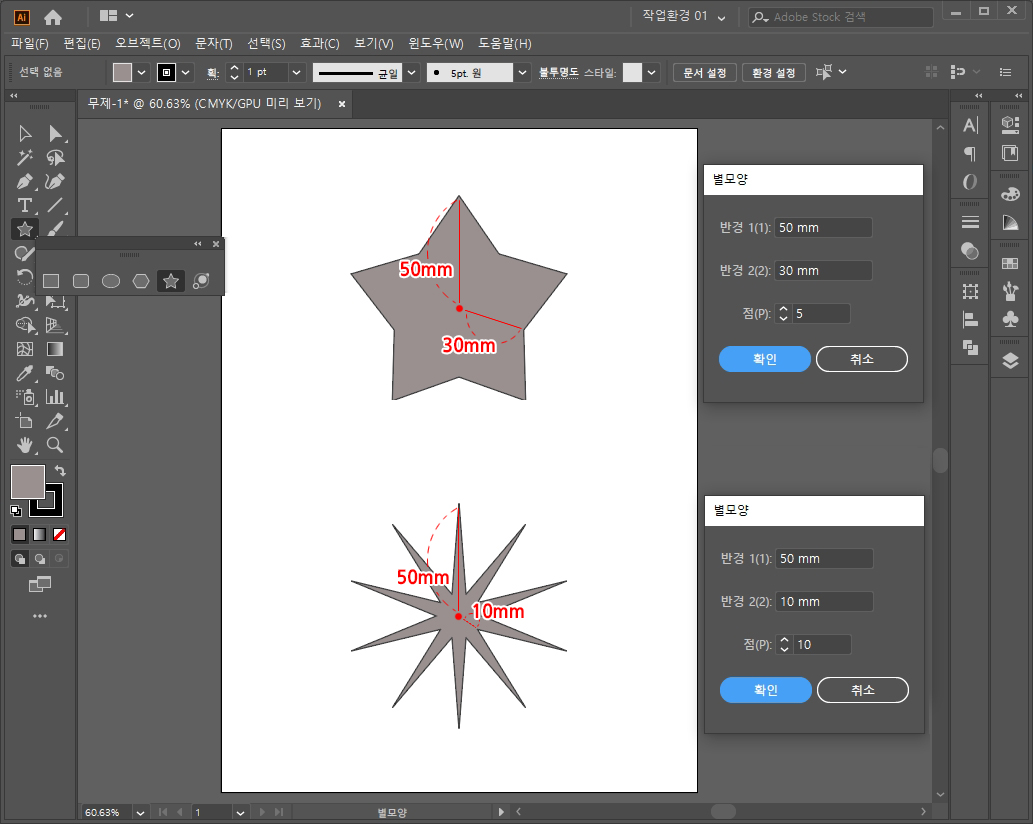The width and height of the screenshot is (1033, 824).
Task: Click the 환경 설정 button
Action: [x=773, y=72]
